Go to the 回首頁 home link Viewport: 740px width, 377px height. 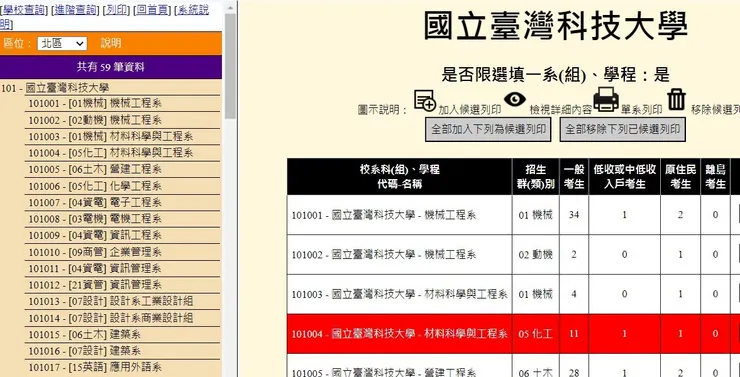pos(153,10)
